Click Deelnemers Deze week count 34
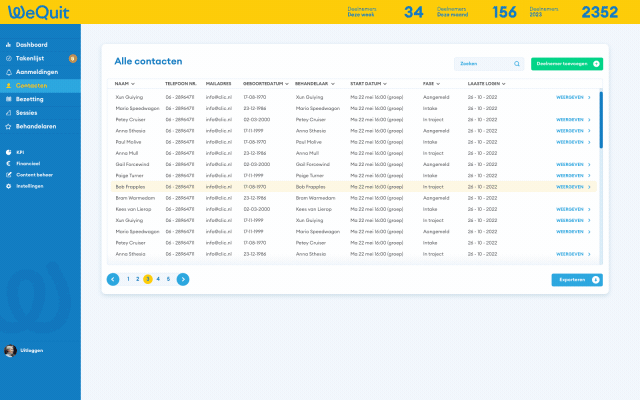This screenshot has width=640, height=400. point(413,12)
